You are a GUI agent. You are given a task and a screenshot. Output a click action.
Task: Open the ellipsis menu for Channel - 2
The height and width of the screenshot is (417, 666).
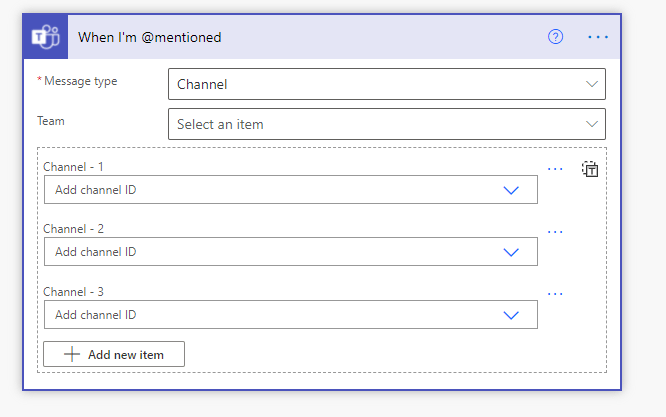point(556,232)
